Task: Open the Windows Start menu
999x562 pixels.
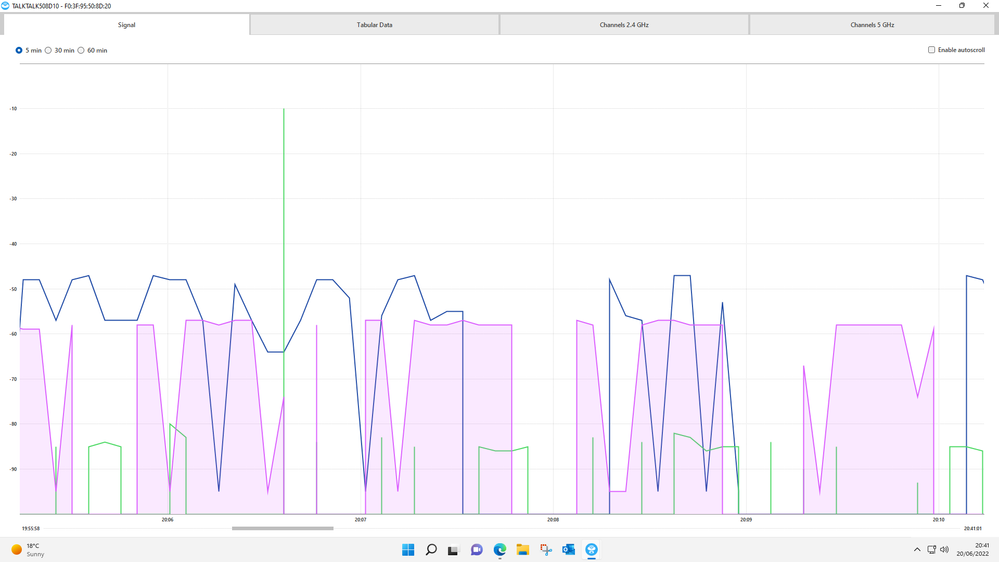Action: pos(408,550)
